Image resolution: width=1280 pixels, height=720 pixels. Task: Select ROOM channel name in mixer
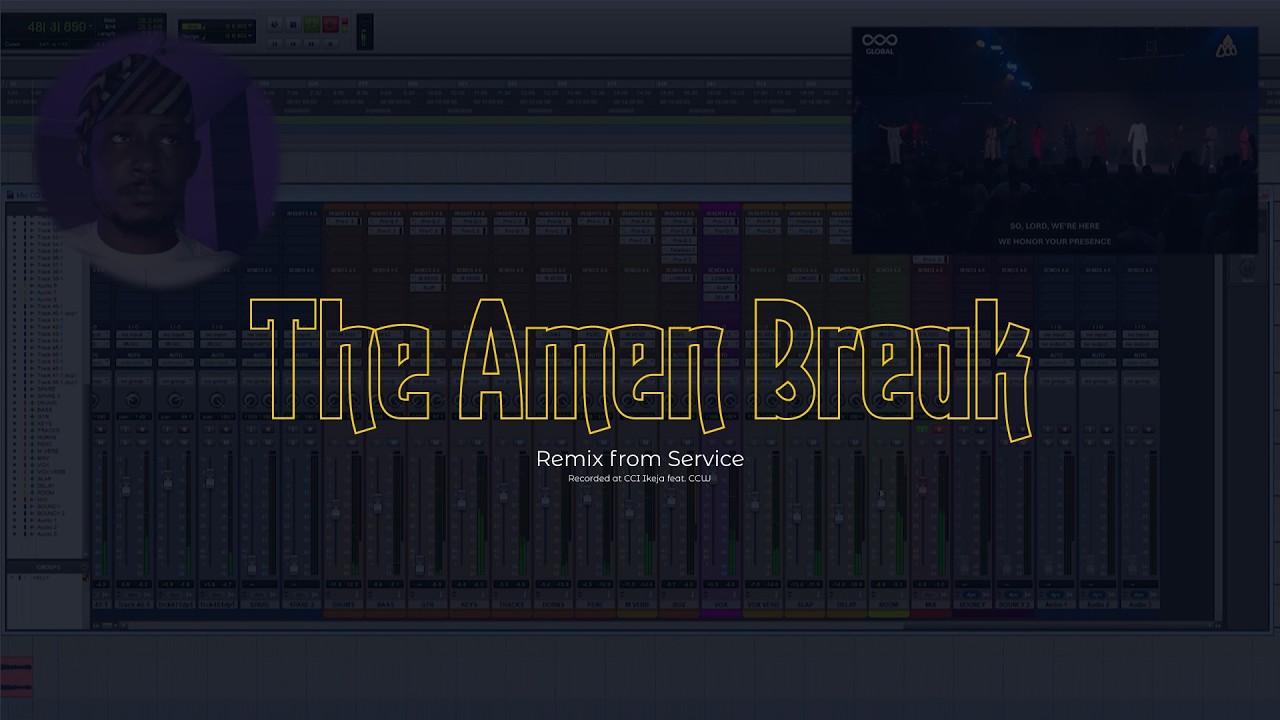point(889,605)
